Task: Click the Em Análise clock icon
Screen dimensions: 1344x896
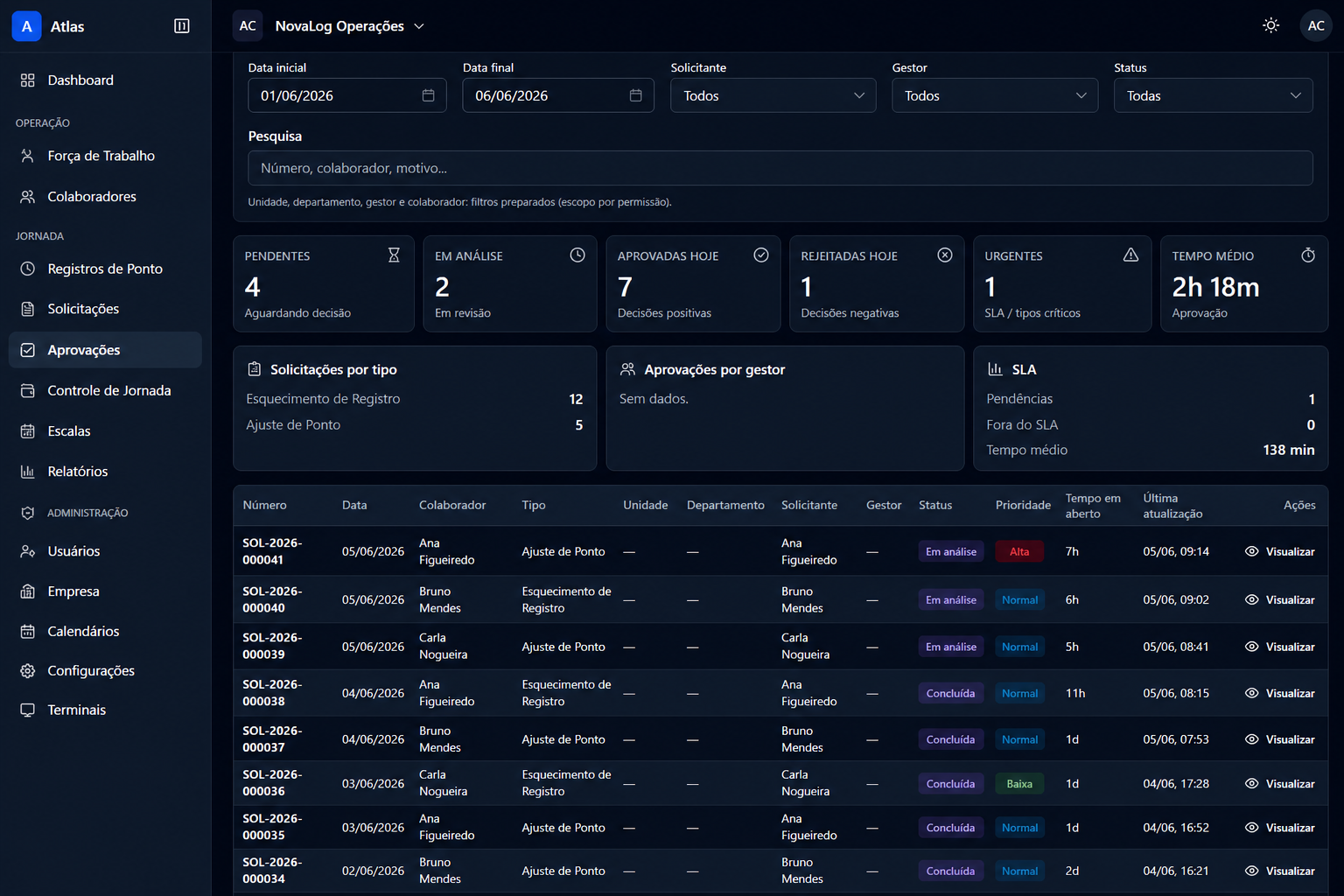Action: tap(577, 255)
